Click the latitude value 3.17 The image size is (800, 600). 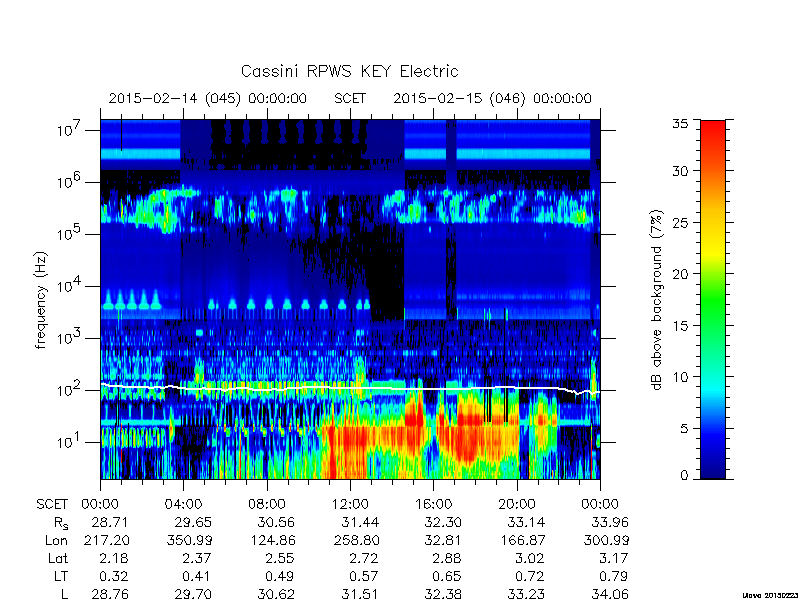tap(614, 558)
